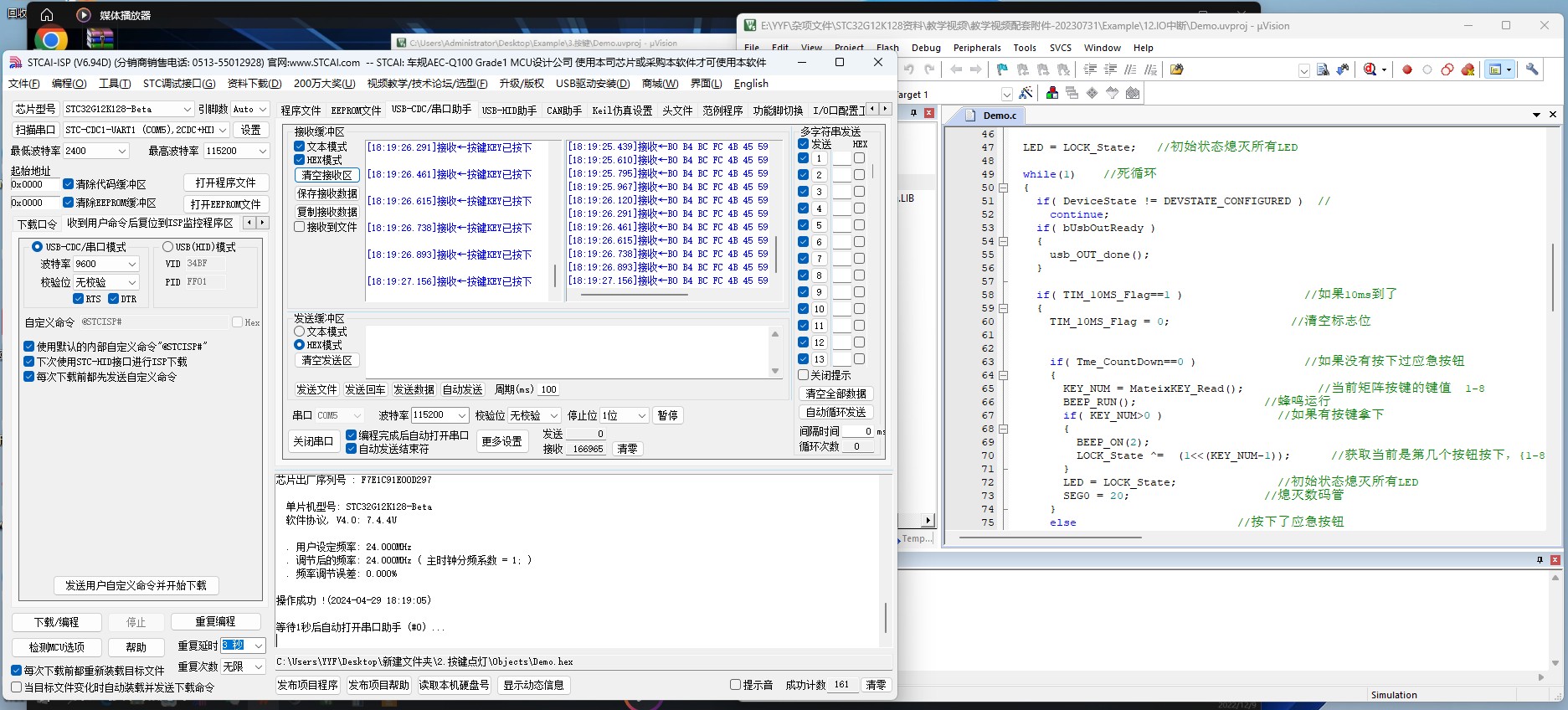Click the enable/disable breakpoint circle icon
Image resolution: width=1568 pixels, height=710 pixels.
(x=1427, y=69)
